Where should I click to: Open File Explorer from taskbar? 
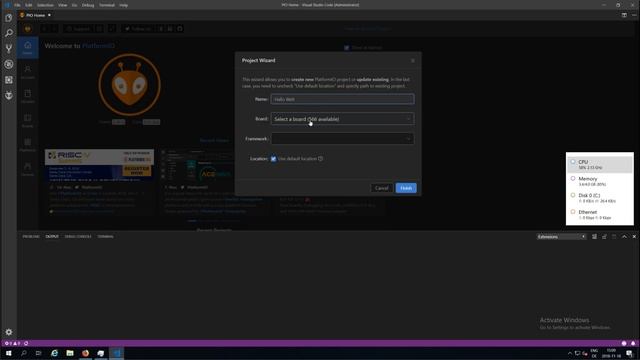coord(70,353)
